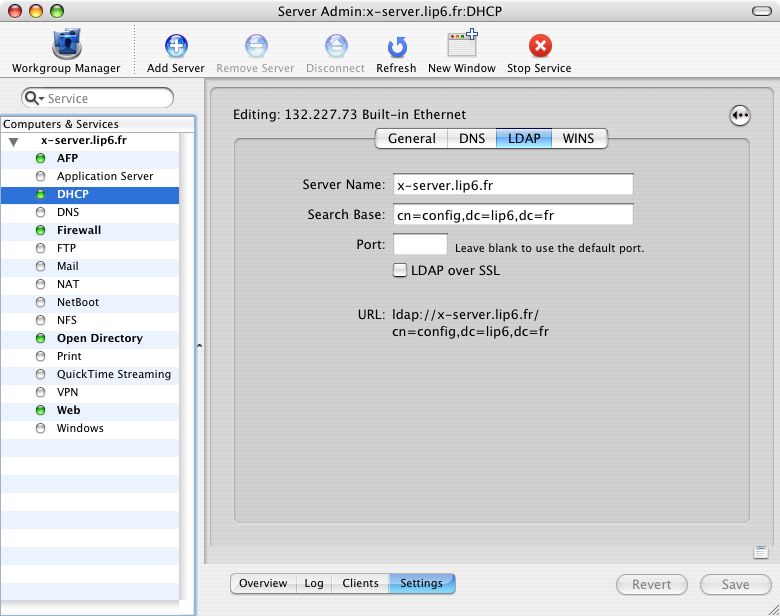Select the General tab

tap(411, 139)
